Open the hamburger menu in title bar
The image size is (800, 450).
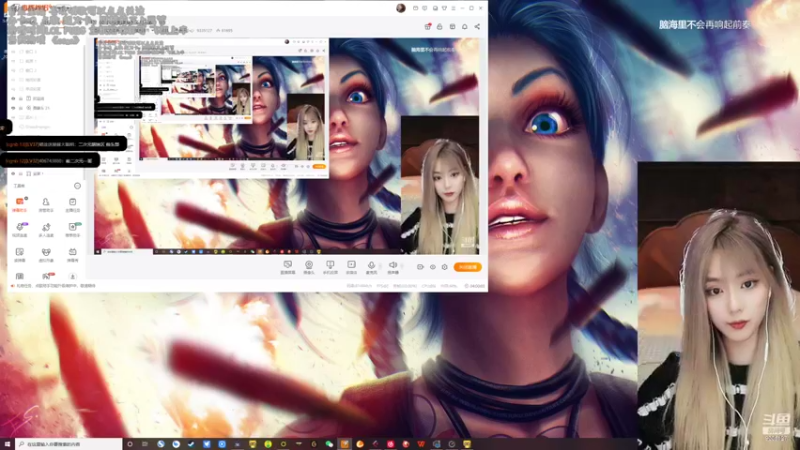tap(453, 8)
